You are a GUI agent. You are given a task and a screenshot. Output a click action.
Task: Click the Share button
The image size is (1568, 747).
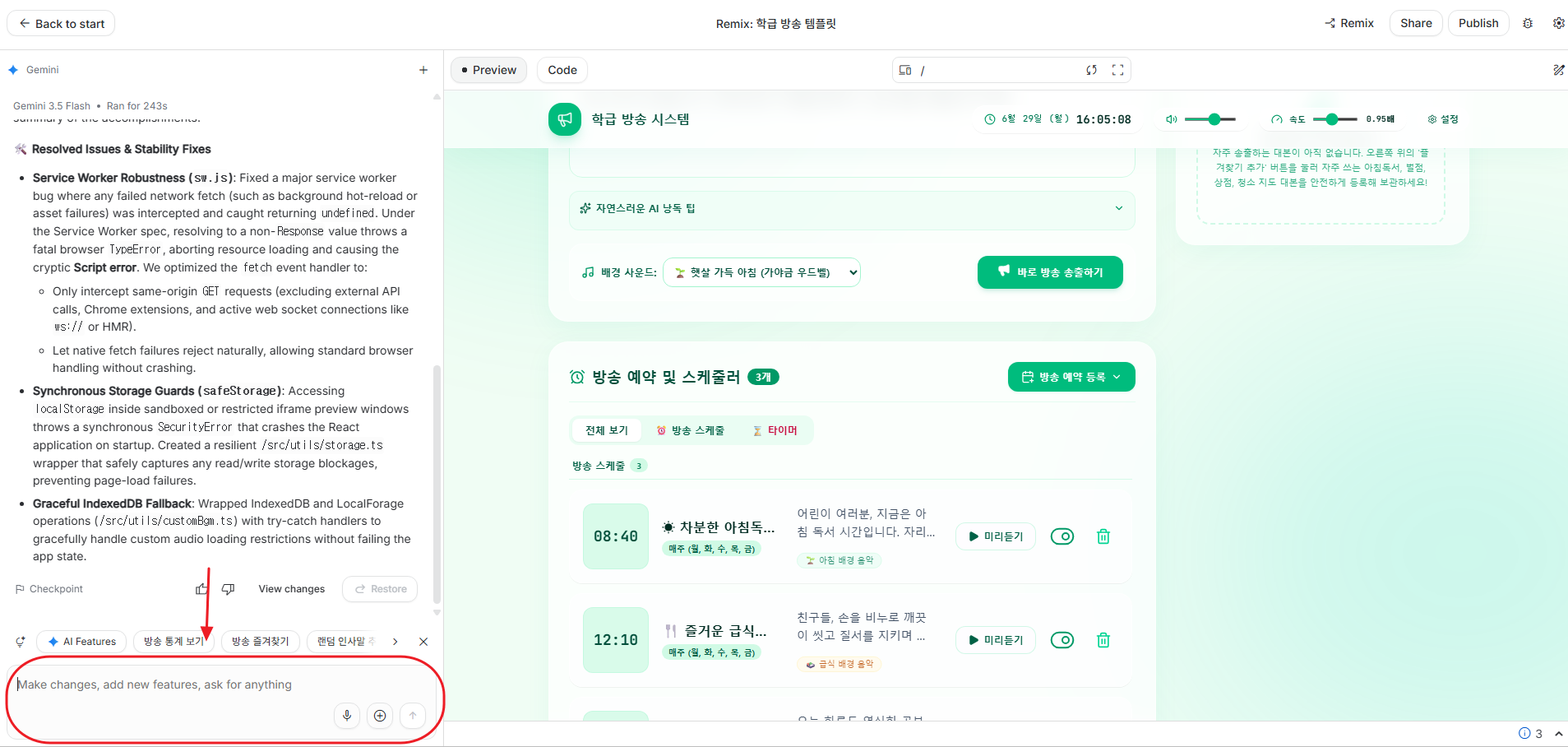1416,23
